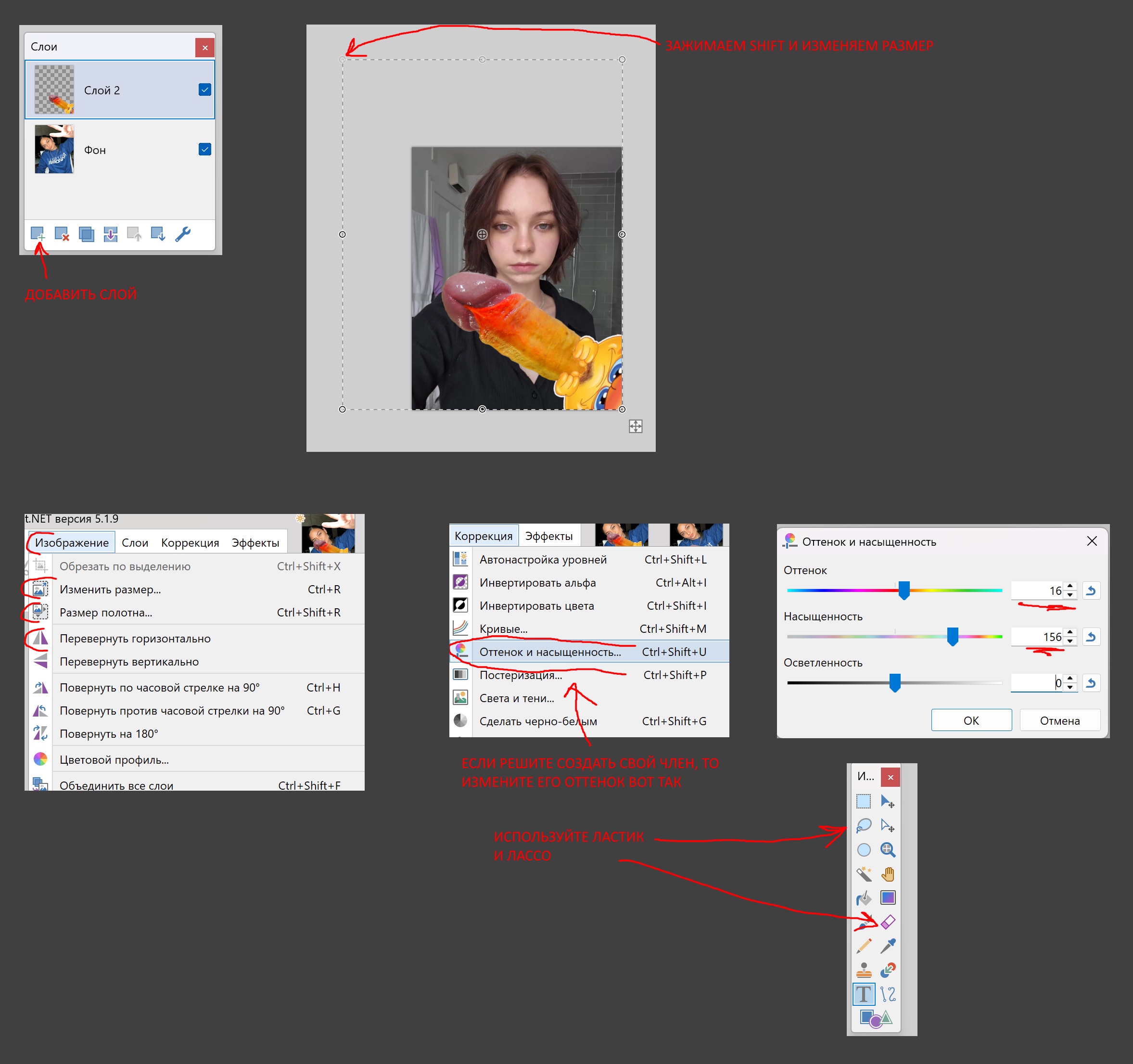1133x1064 pixels.
Task: Select the Clone Stamp tool
Action: (864, 970)
